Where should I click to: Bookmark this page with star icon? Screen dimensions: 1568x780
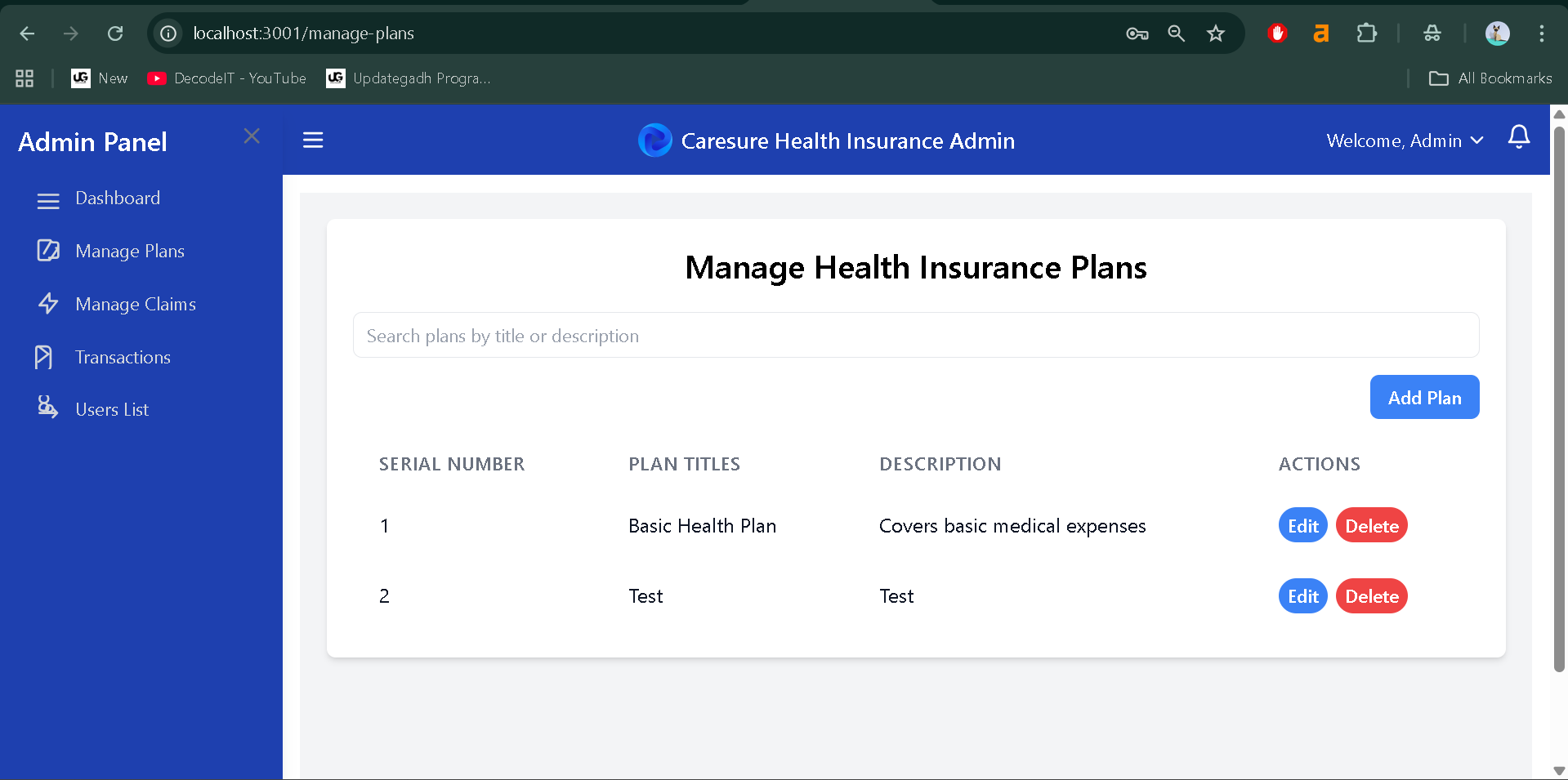pos(1216,33)
